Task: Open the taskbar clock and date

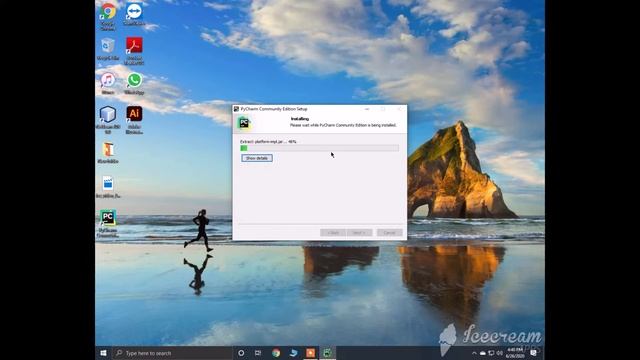Action: pos(515,353)
